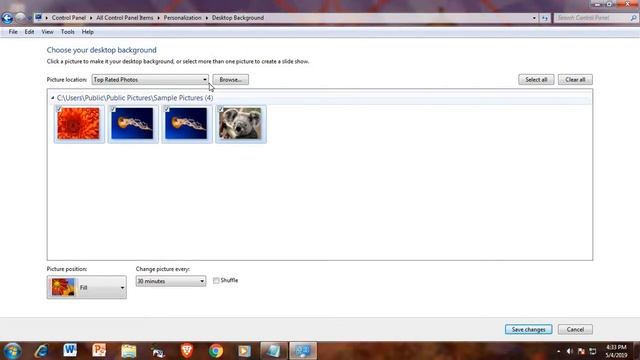The width and height of the screenshot is (640, 360).
Task: Go back with the blue Back arrow
Action: (7, 18)
